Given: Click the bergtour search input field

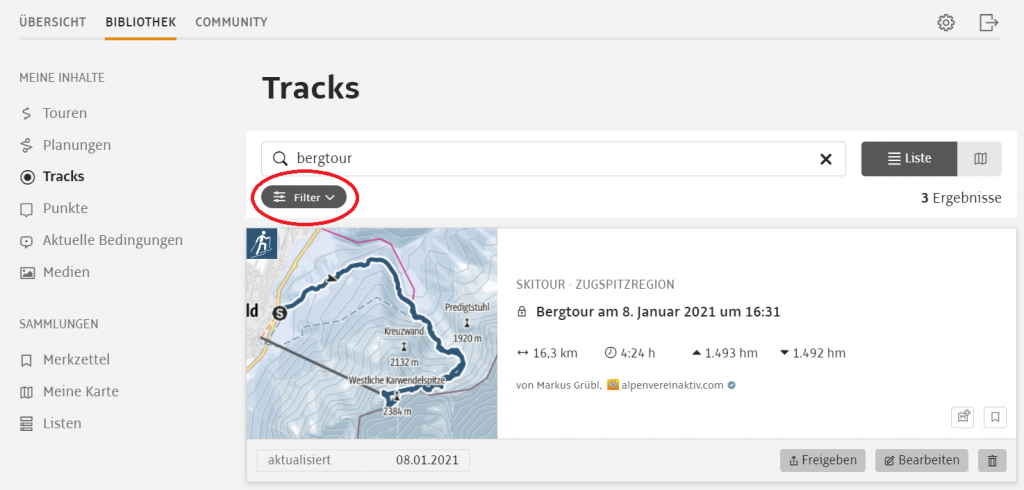Looking at the screenshot, I should [x=553, y=159].
